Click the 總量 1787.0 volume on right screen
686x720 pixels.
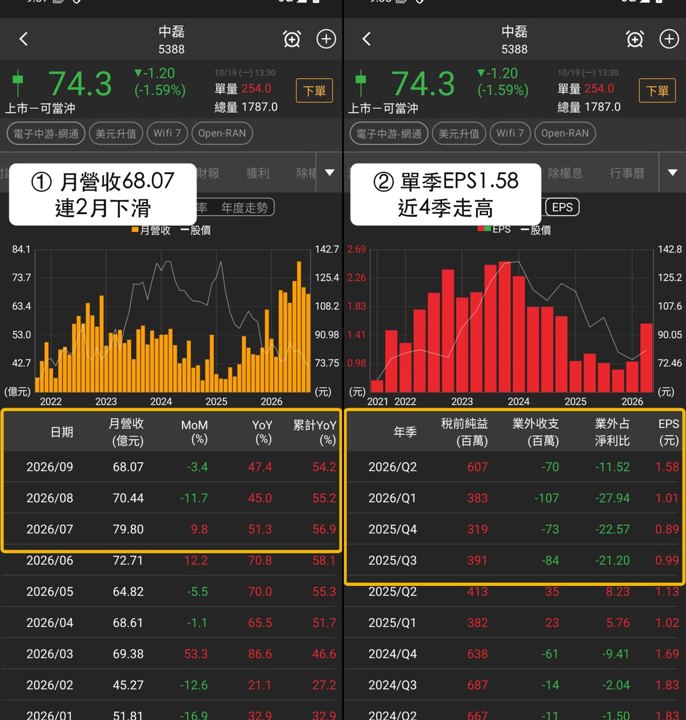589,107
